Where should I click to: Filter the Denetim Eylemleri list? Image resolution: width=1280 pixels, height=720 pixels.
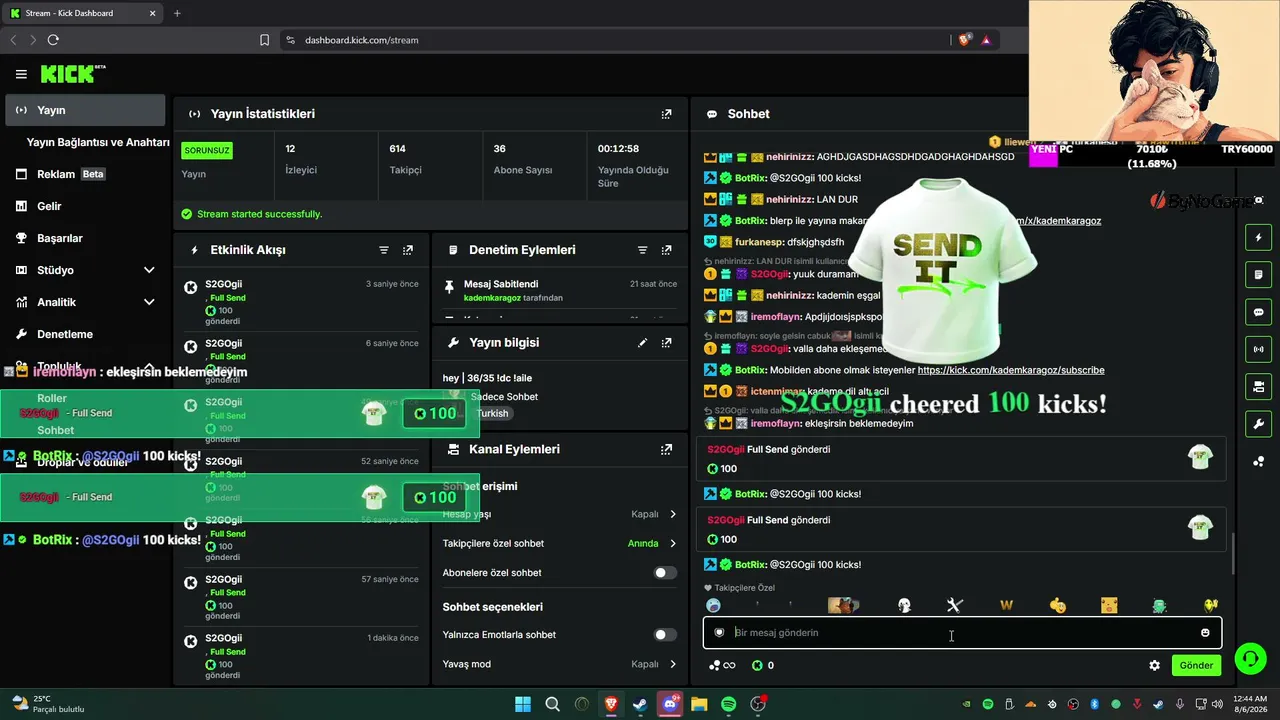tap(642, 250)
